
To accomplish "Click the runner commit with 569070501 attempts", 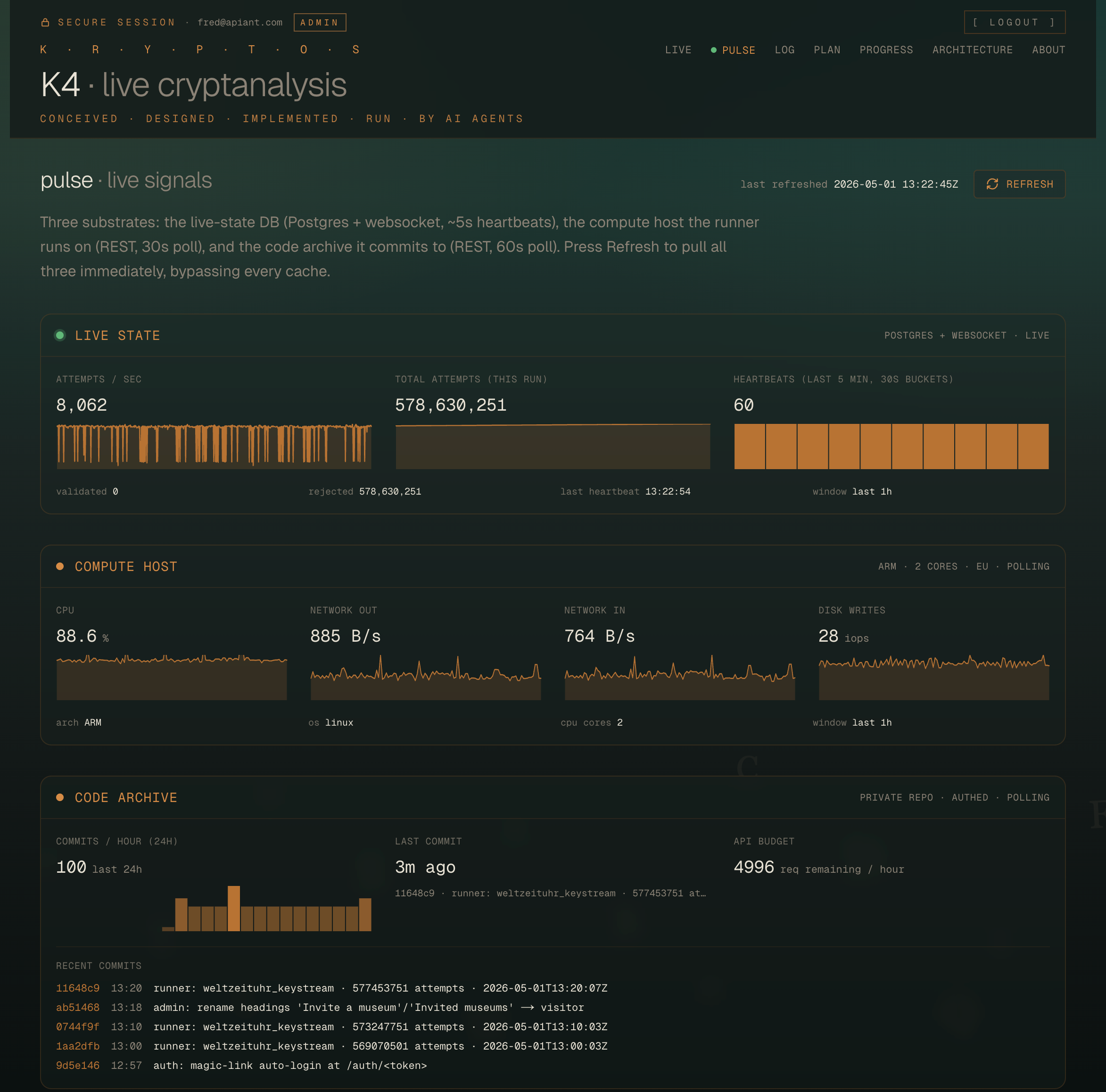I will click(x=380, y=1046).
